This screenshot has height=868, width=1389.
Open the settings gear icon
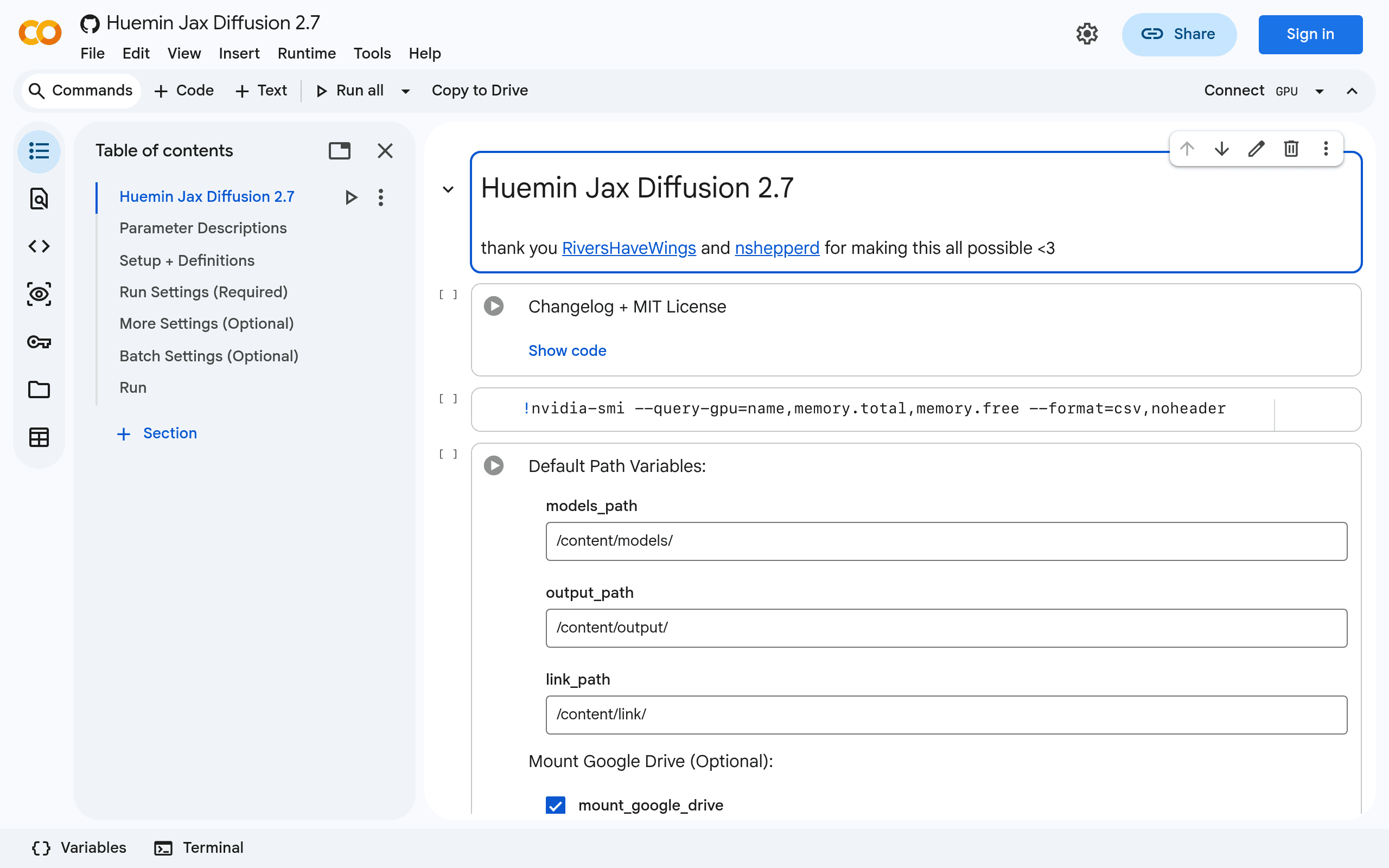click(x=1087, y=34)
